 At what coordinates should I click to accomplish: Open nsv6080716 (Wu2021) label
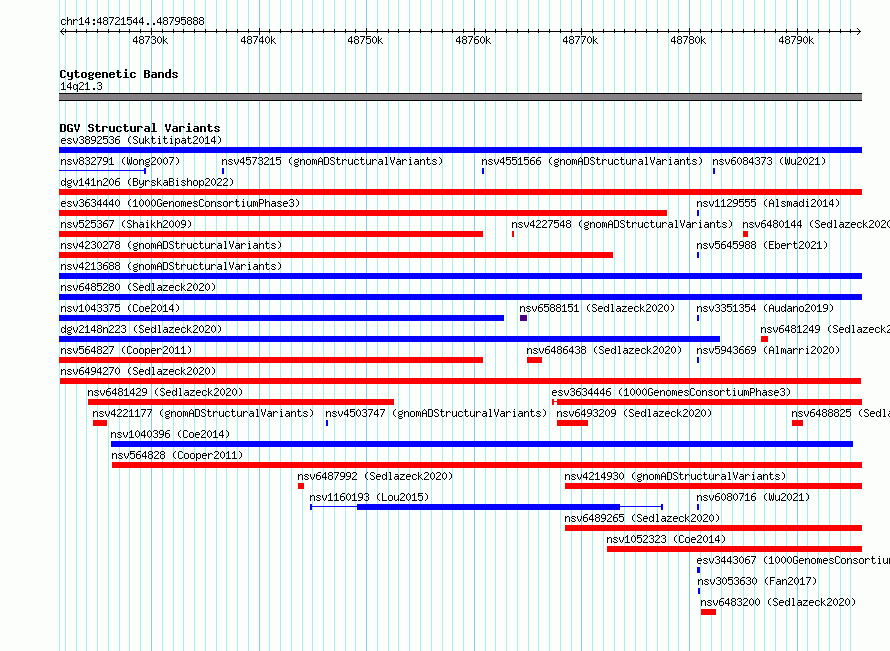coord(753,497)
